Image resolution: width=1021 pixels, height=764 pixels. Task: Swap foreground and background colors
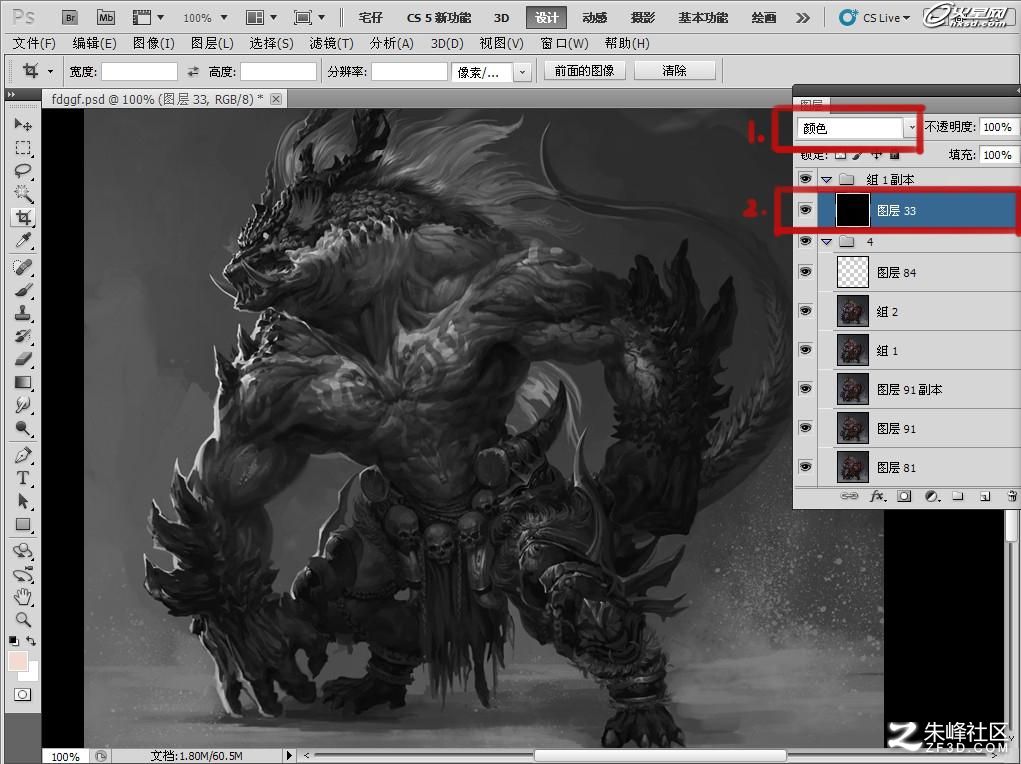[x=31, y=641]
